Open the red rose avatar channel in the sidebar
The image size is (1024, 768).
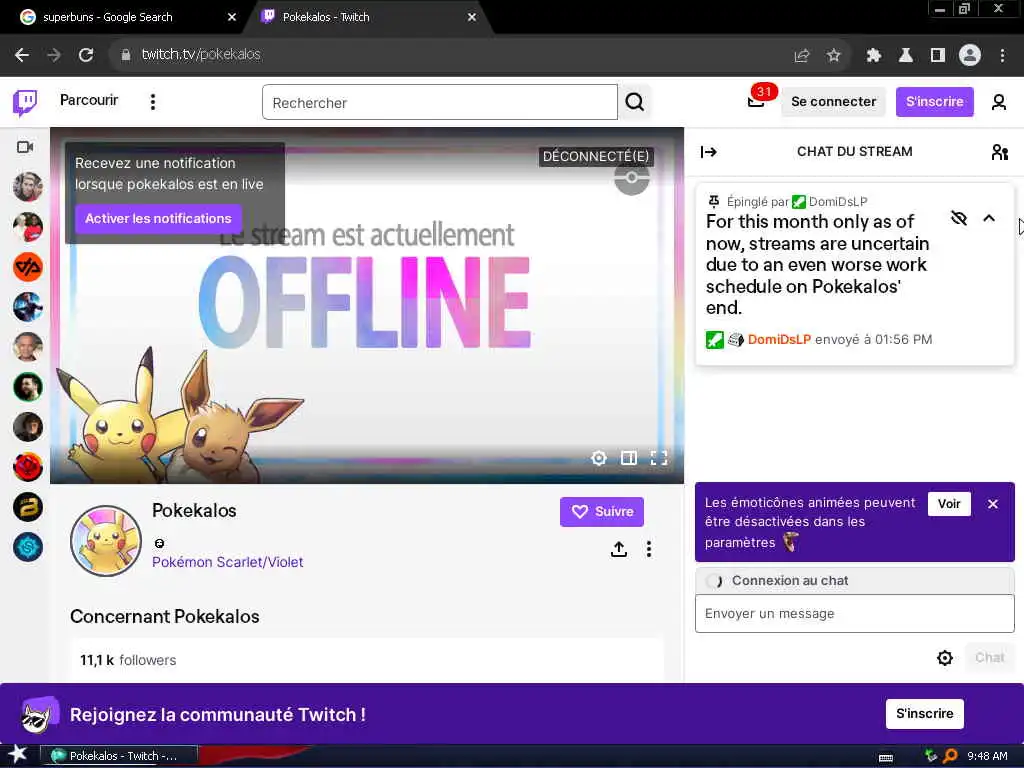[28, 468]
